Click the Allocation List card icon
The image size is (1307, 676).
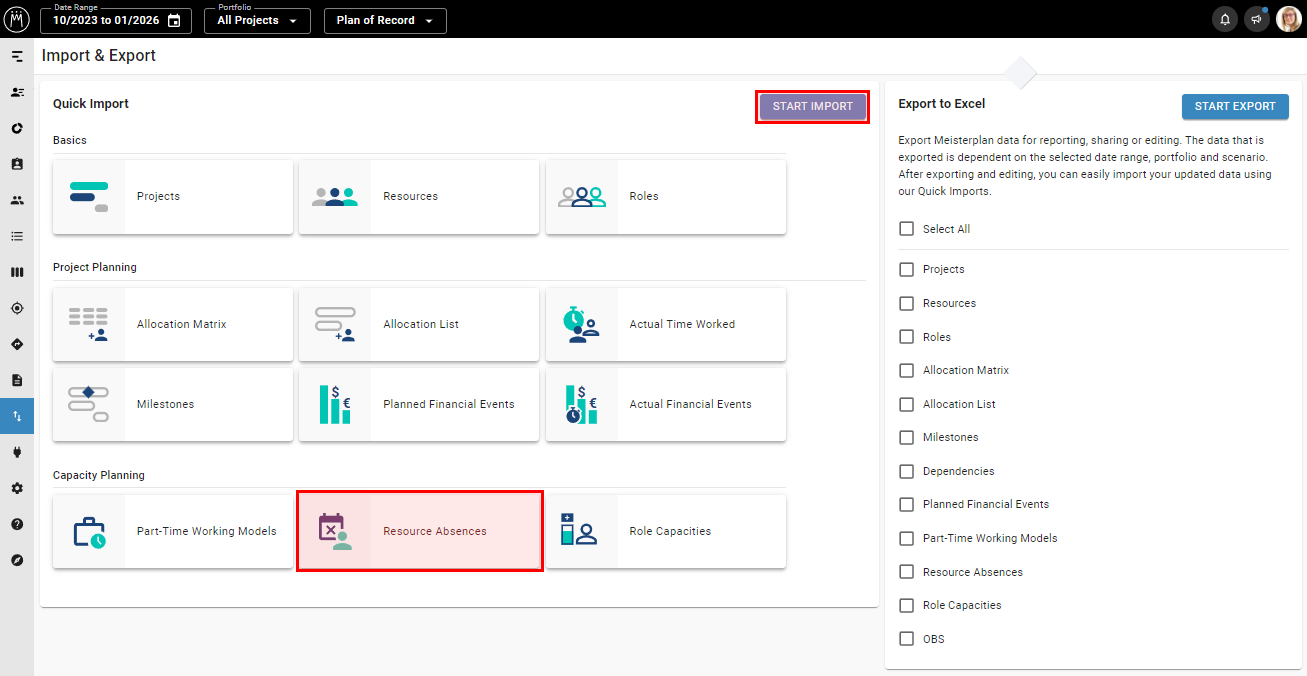[x=335, y=325]
